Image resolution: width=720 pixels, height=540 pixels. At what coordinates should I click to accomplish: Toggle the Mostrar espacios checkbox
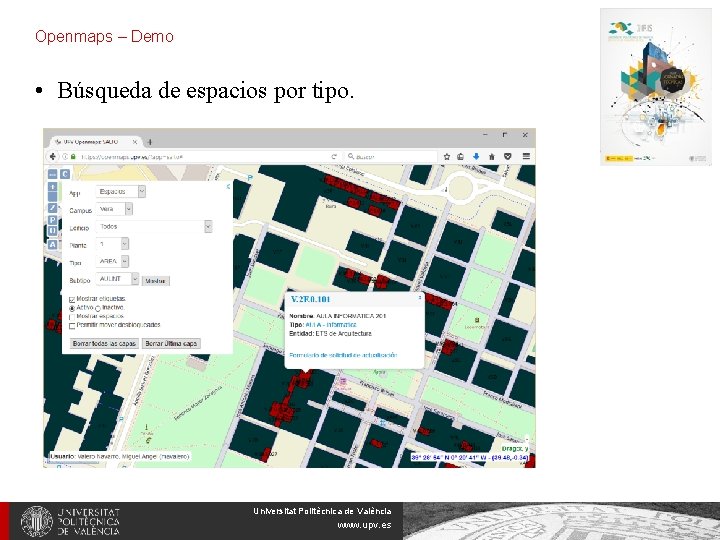[72, 317]
